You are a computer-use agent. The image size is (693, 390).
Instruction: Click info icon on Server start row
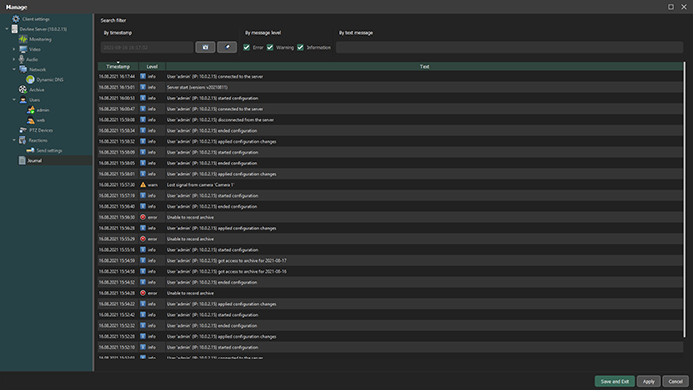click(x=143, y=87)
